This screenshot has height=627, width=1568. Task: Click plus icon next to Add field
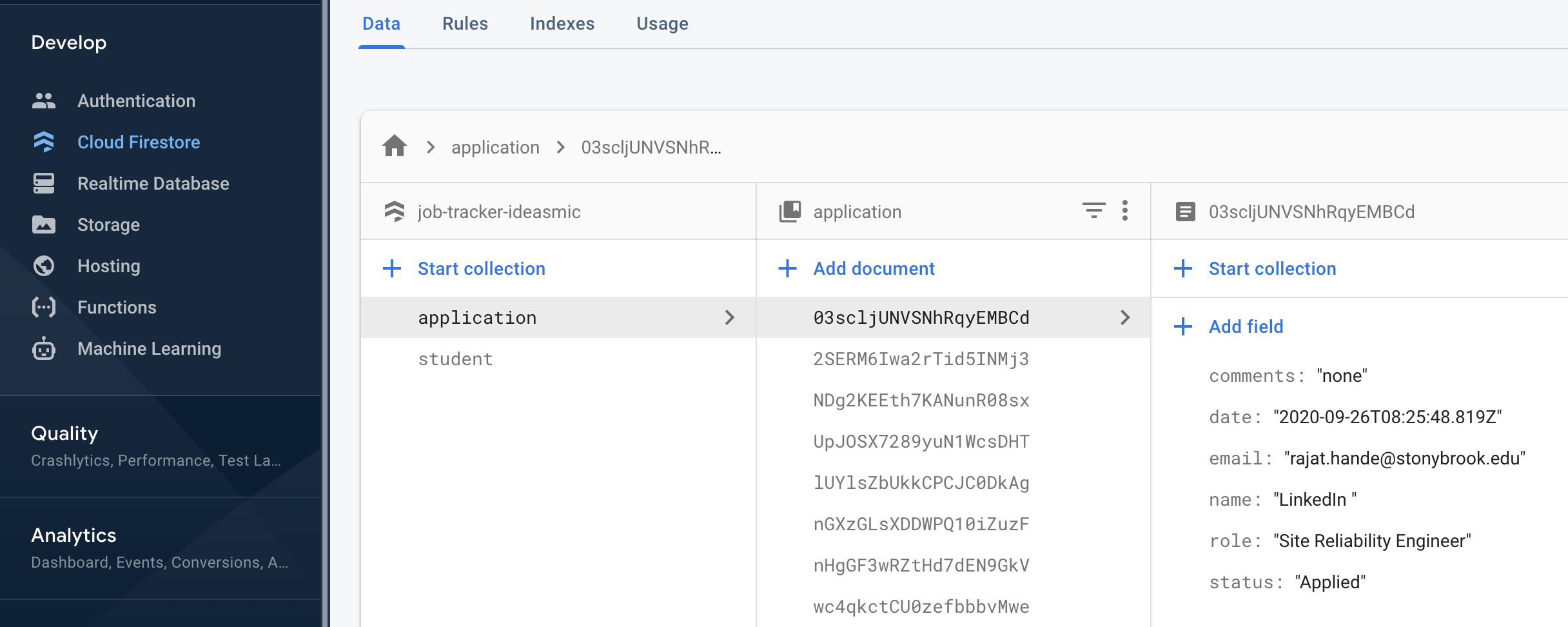pyautogui.click(x=1183, y=326)
